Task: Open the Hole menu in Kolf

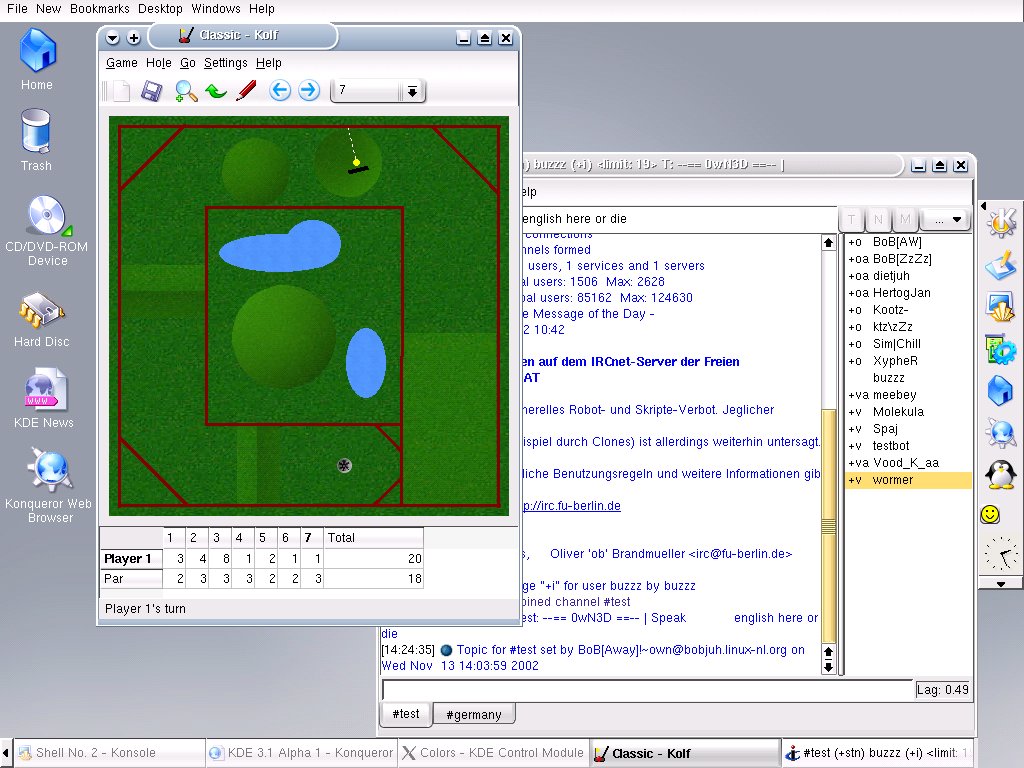Action: click(159, 63)
